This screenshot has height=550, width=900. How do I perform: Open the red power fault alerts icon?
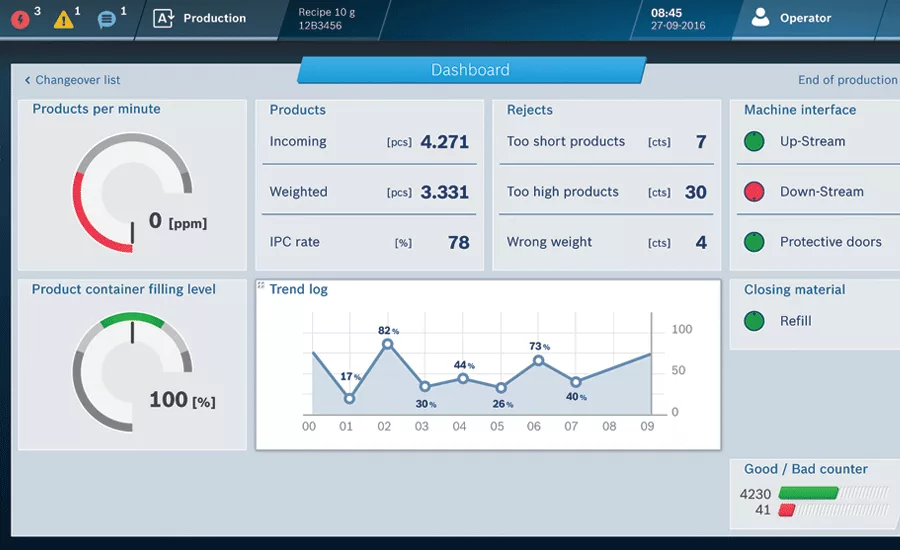(20, 20)
